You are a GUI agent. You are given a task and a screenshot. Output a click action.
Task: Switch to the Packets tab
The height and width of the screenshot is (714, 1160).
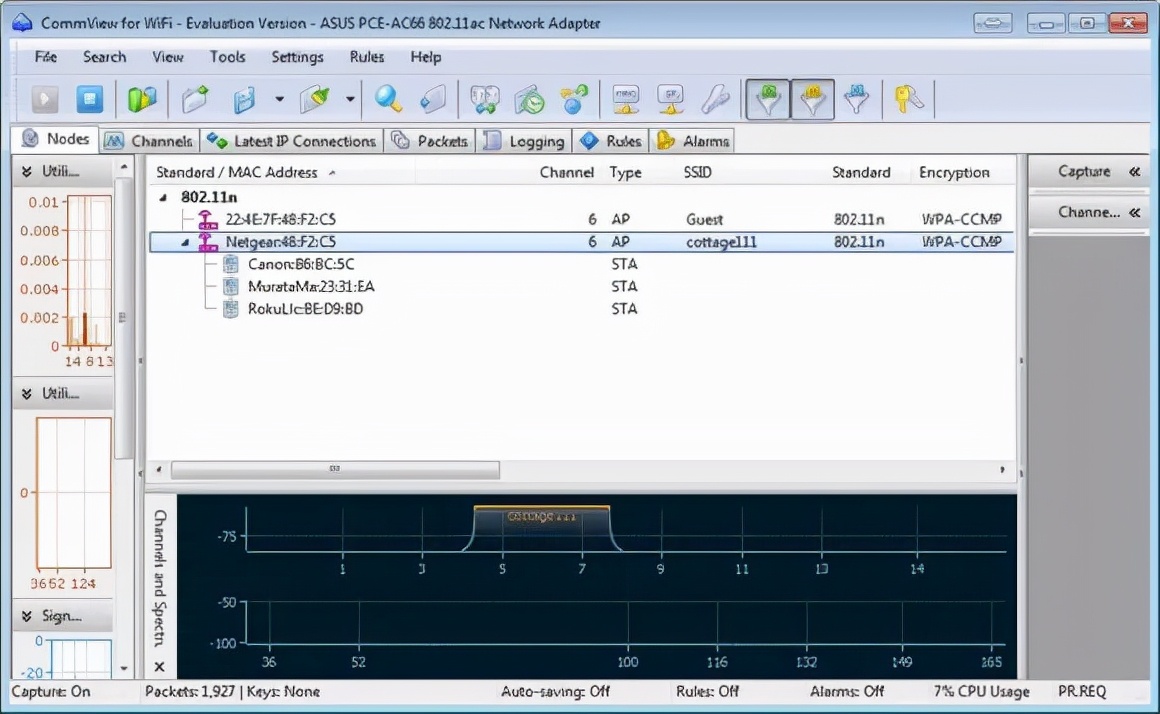click(432, 141)
